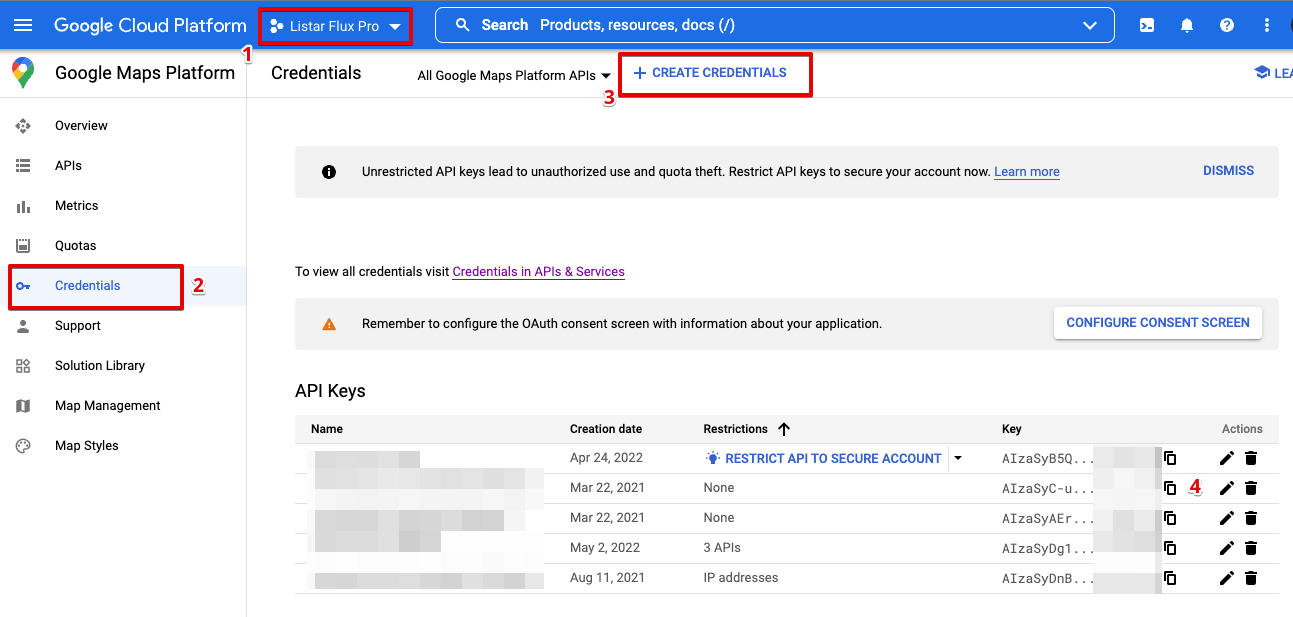This screenshot has width=1293, height=617.
Task: Click the Restrictions sort arrow
Action: pyautogui.click(x=784, y=429)
